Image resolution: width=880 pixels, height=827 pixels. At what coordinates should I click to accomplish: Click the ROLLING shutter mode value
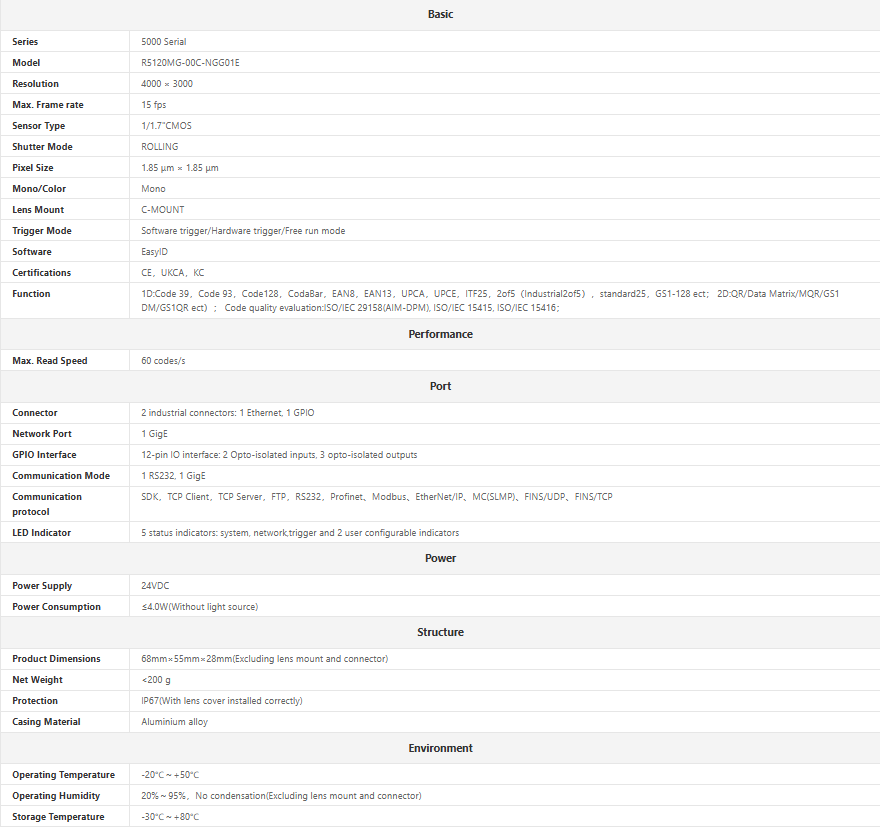pyautogui.click(x=160, y=147)
